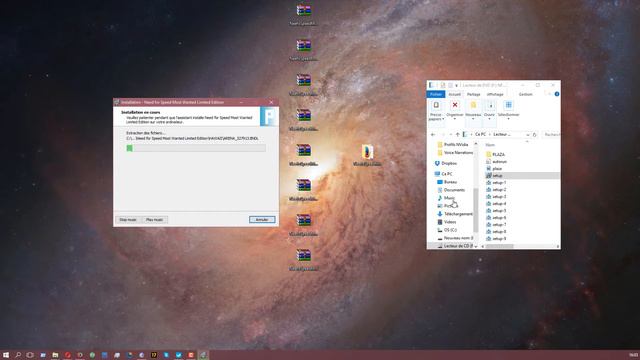The width and height of the screenshot is (640, 360).
Task: Open File Explorer from the taskbar
Action: click(x=55, y=355)
